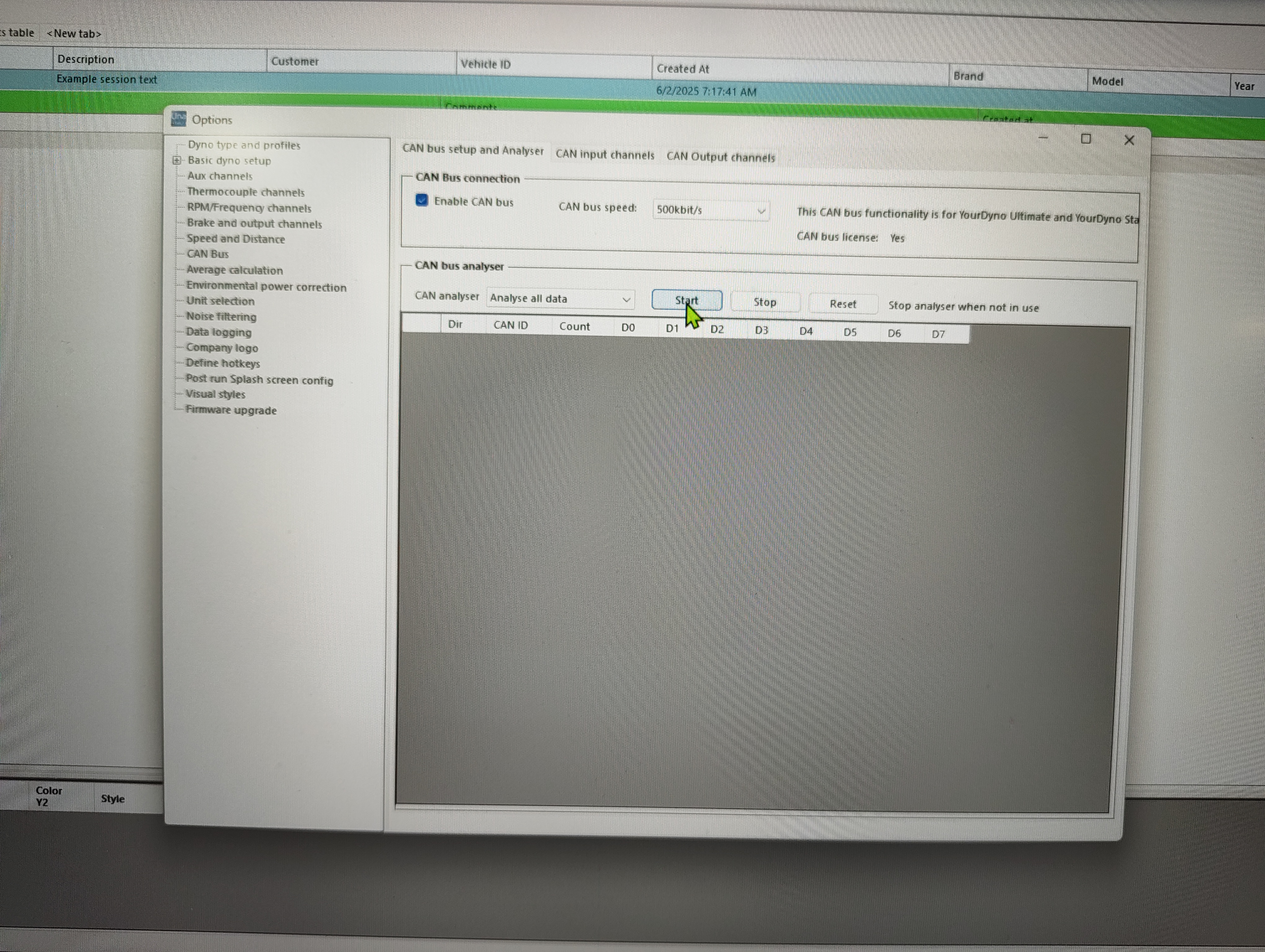Switch to CAN Output channels tab
The image size is (1265, 952).
point(720,157)
